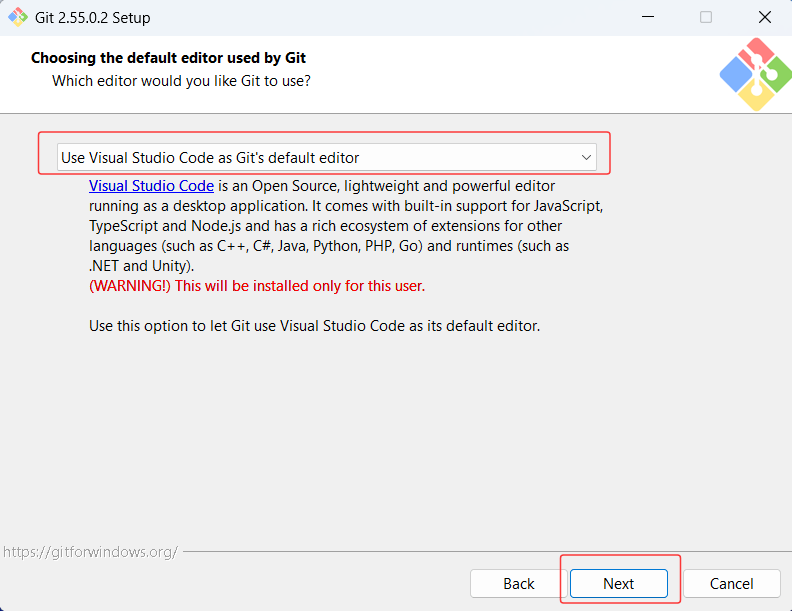This screenshot has height=611, width=792.
Task: Click the red WARNING installed only for this user text
Action: 257,286
